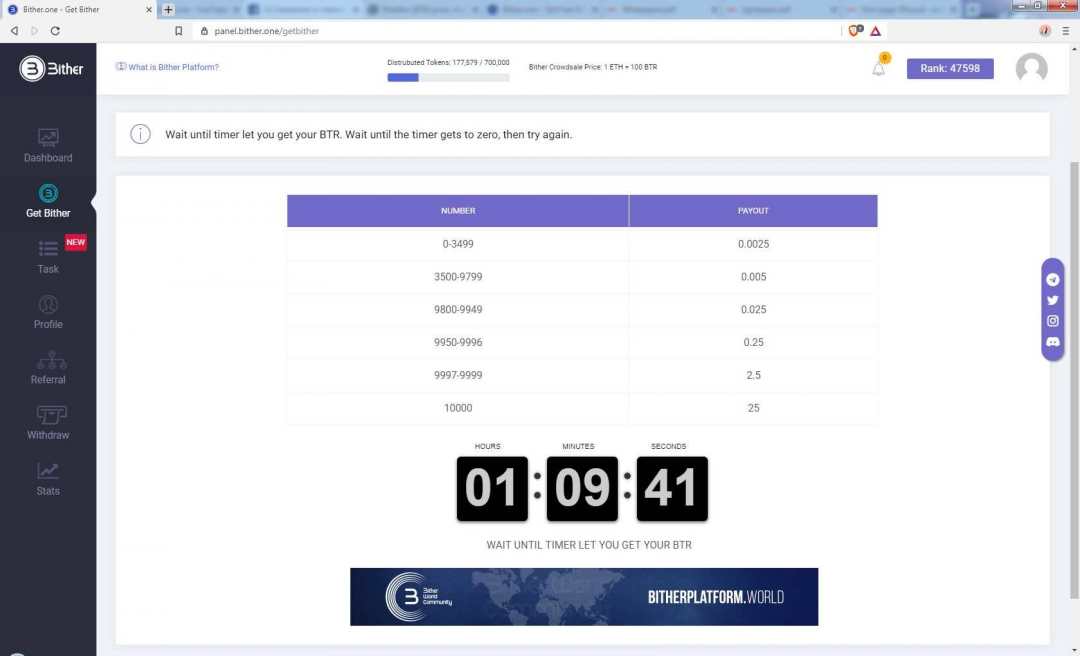View the Stats sidebar item
1080x656 pixels.
[x=48, y=472]
